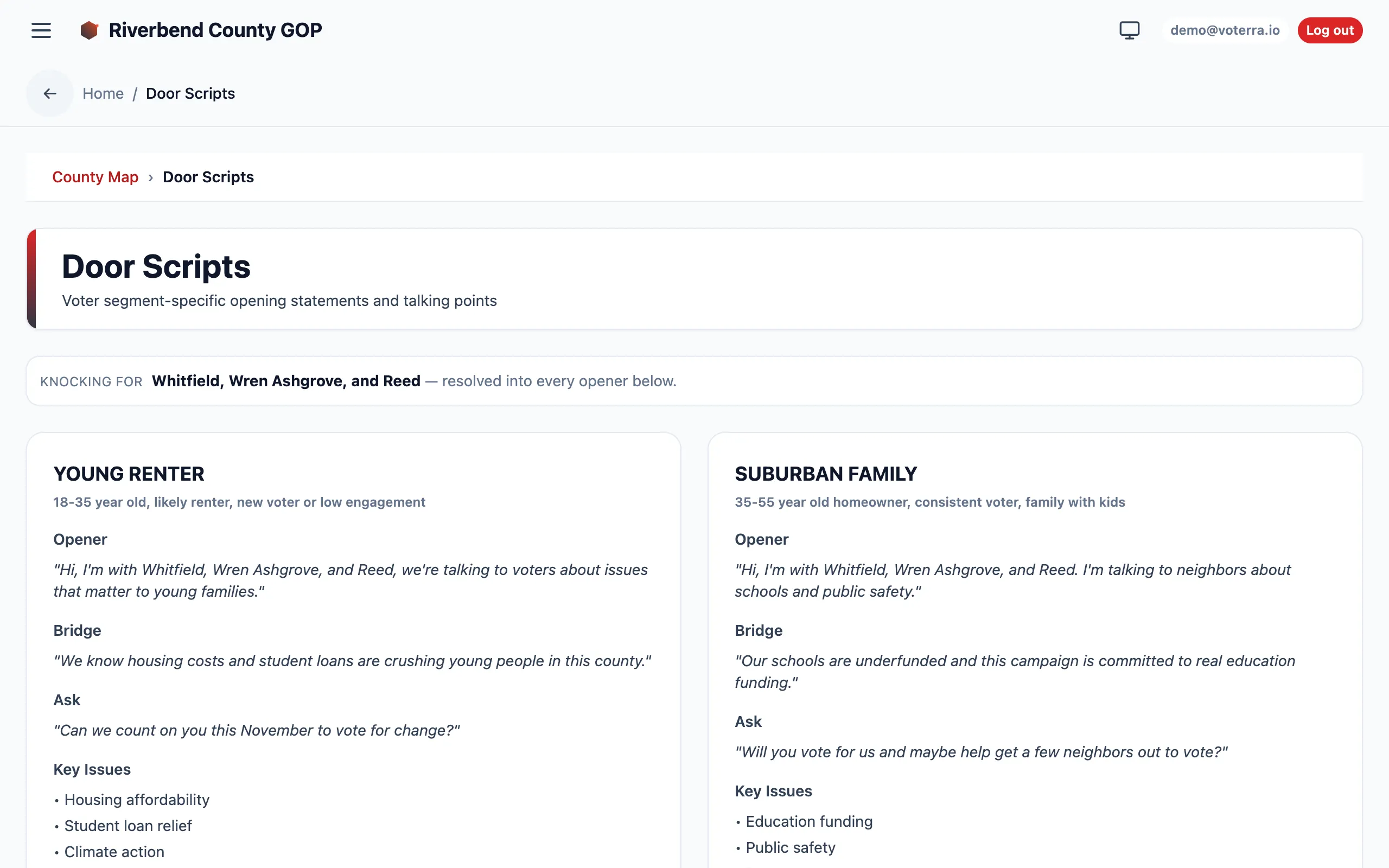Image resolution: width=1389 pixels, height=868 pixels.
Task: Click the ask quote about getting neighbors out
Action: point(981,752)
